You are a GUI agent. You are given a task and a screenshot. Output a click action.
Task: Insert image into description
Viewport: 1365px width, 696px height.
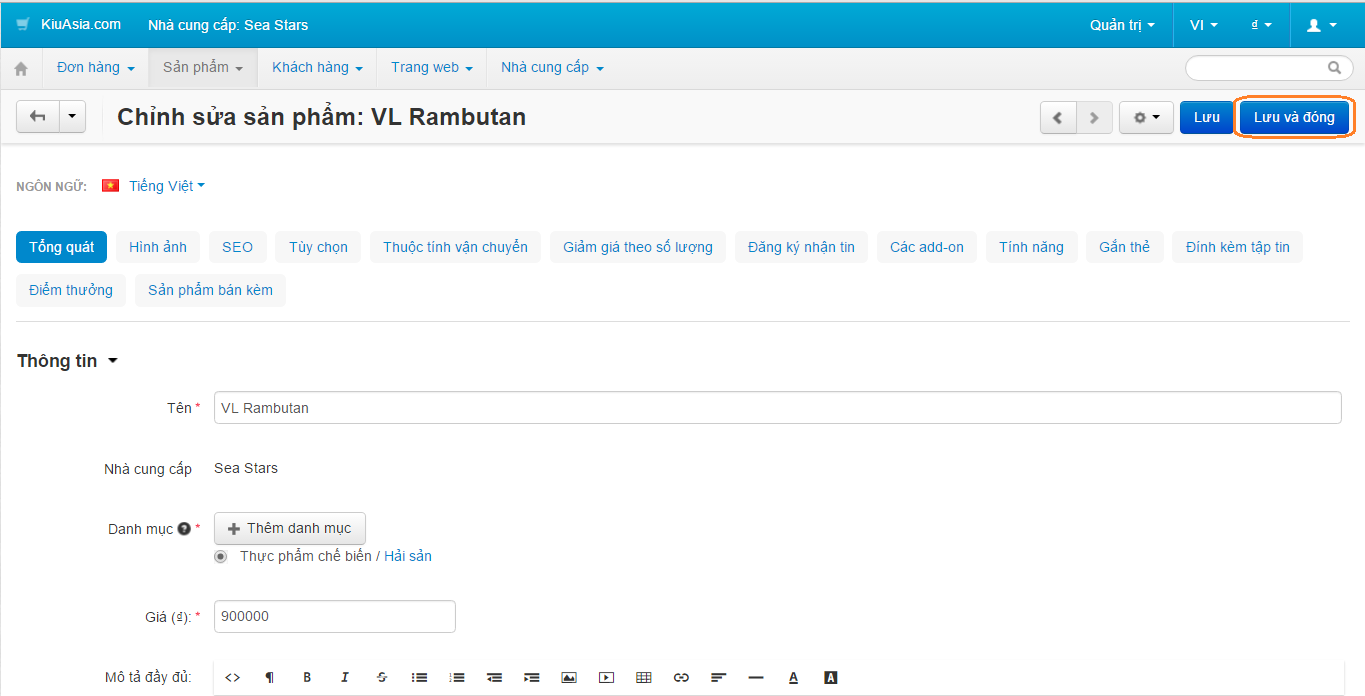[x=569, y=677]
